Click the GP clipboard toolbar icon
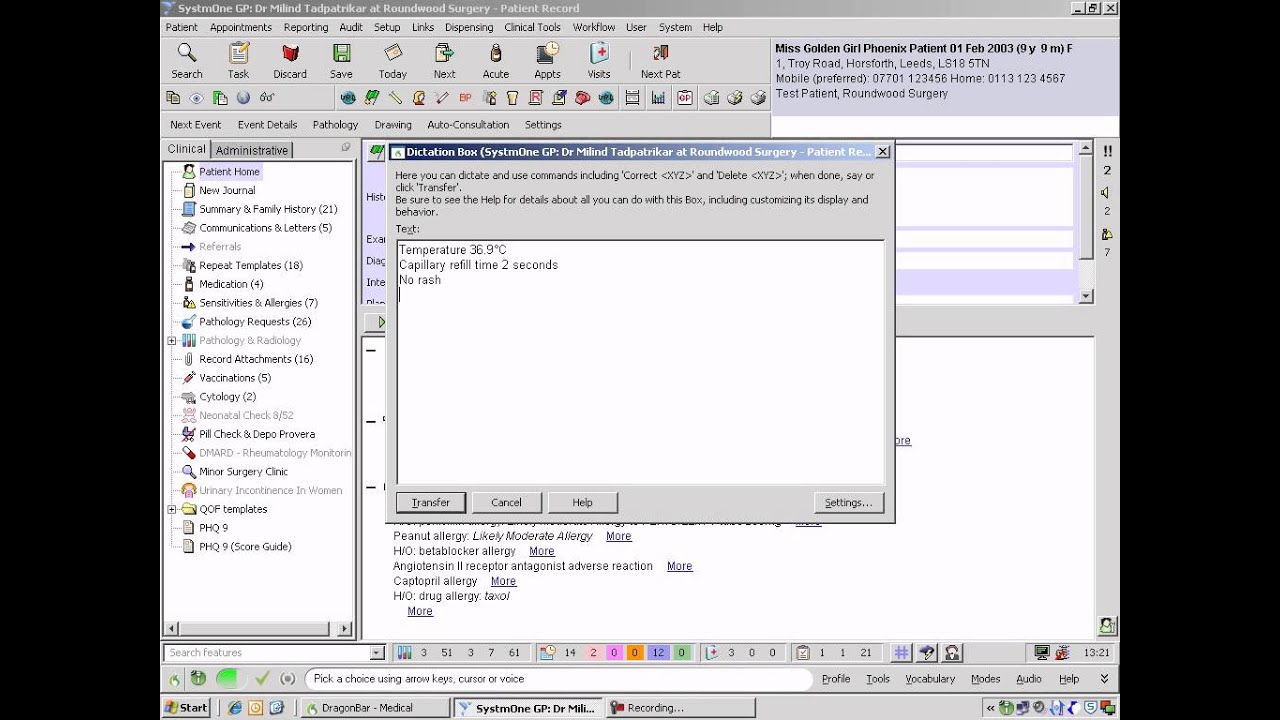1280x720 pixels. [684, 98]
